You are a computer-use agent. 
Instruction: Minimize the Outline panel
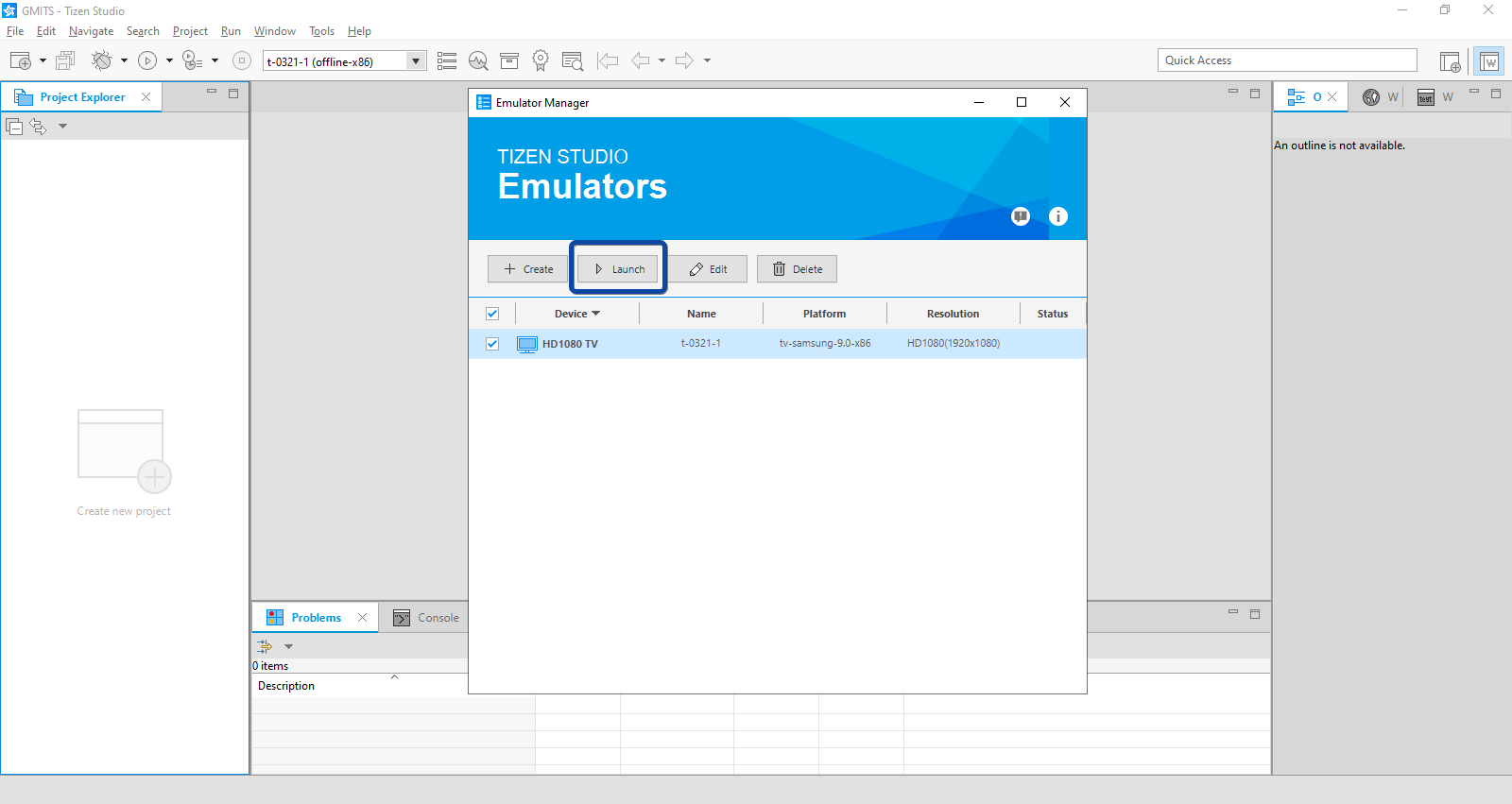coord(1474,93)
